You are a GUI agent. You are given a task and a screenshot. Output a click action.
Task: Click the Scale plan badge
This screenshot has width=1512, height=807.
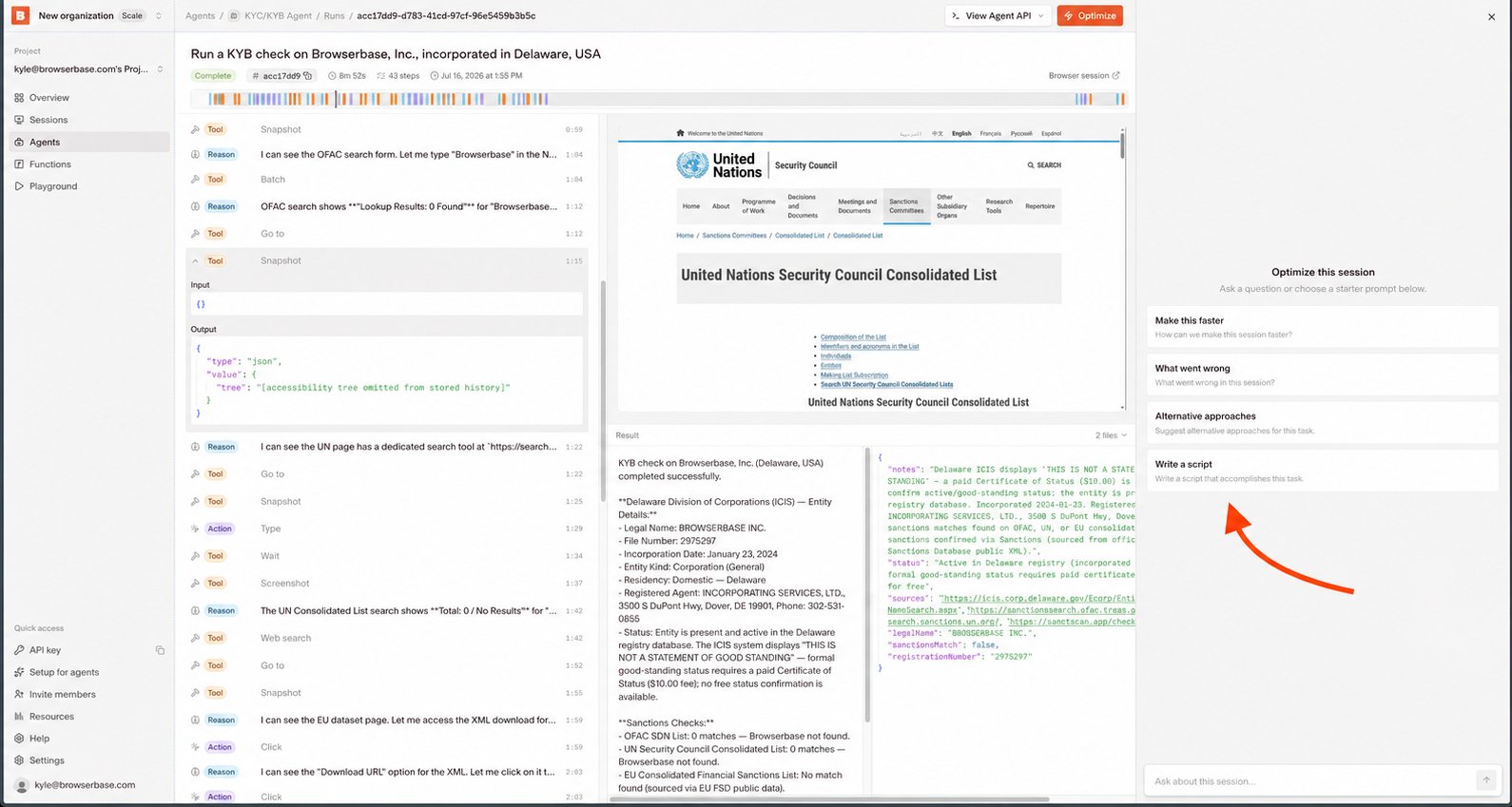132,16
